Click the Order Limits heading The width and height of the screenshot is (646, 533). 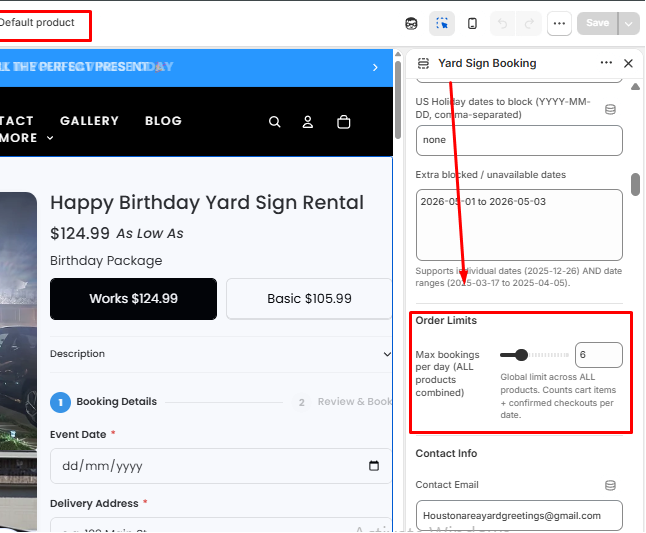pos(446,320)
